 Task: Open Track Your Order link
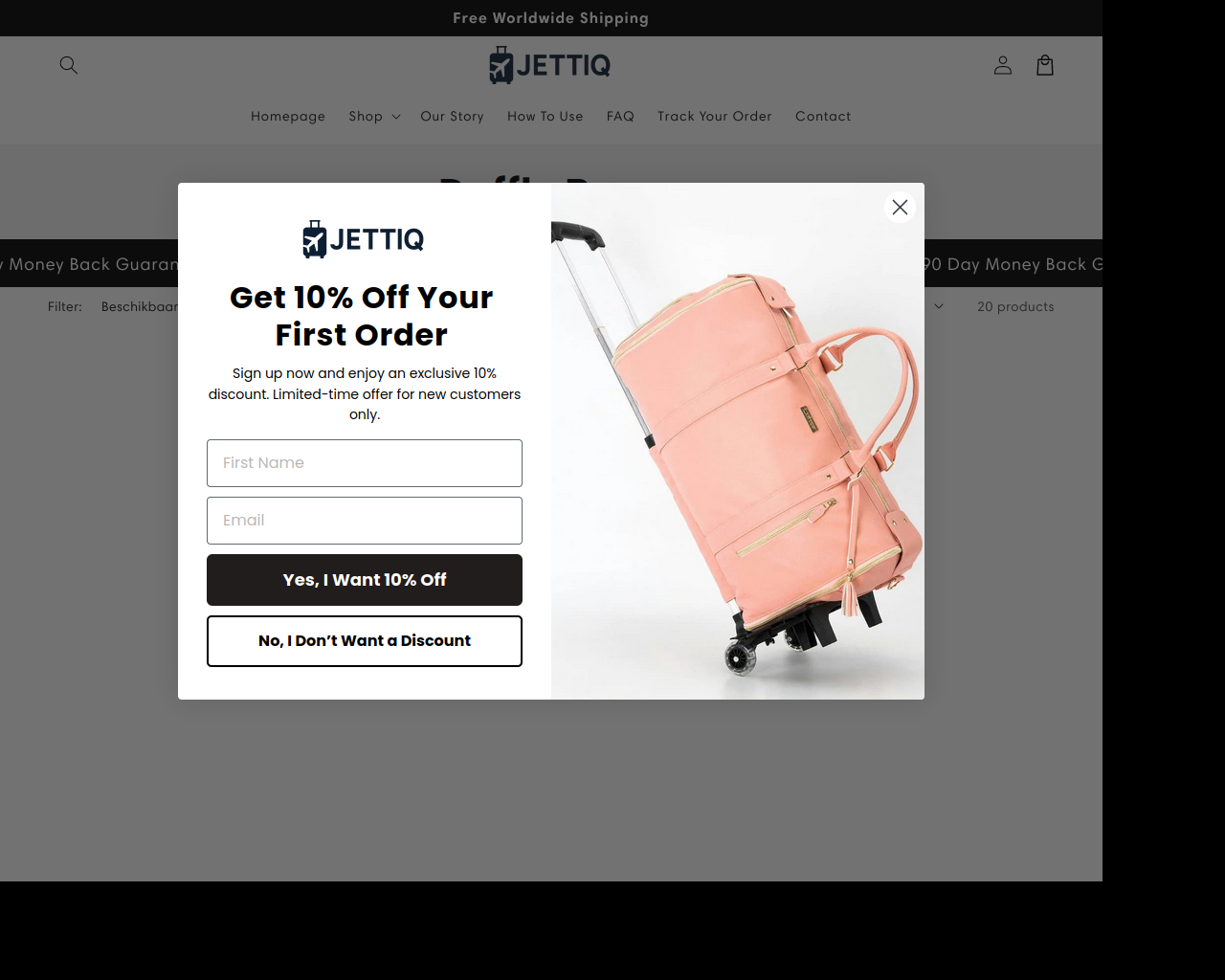click(x=715, y=116)
